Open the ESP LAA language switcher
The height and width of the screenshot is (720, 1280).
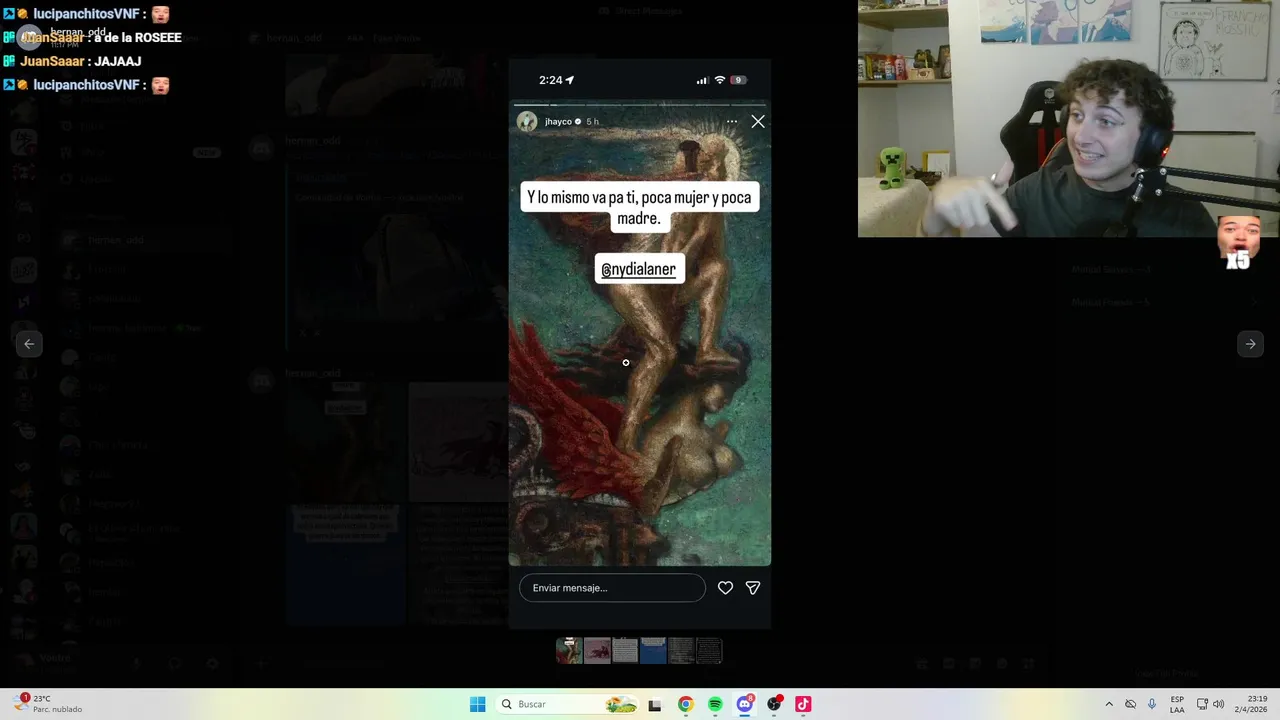click(1177, 704)
